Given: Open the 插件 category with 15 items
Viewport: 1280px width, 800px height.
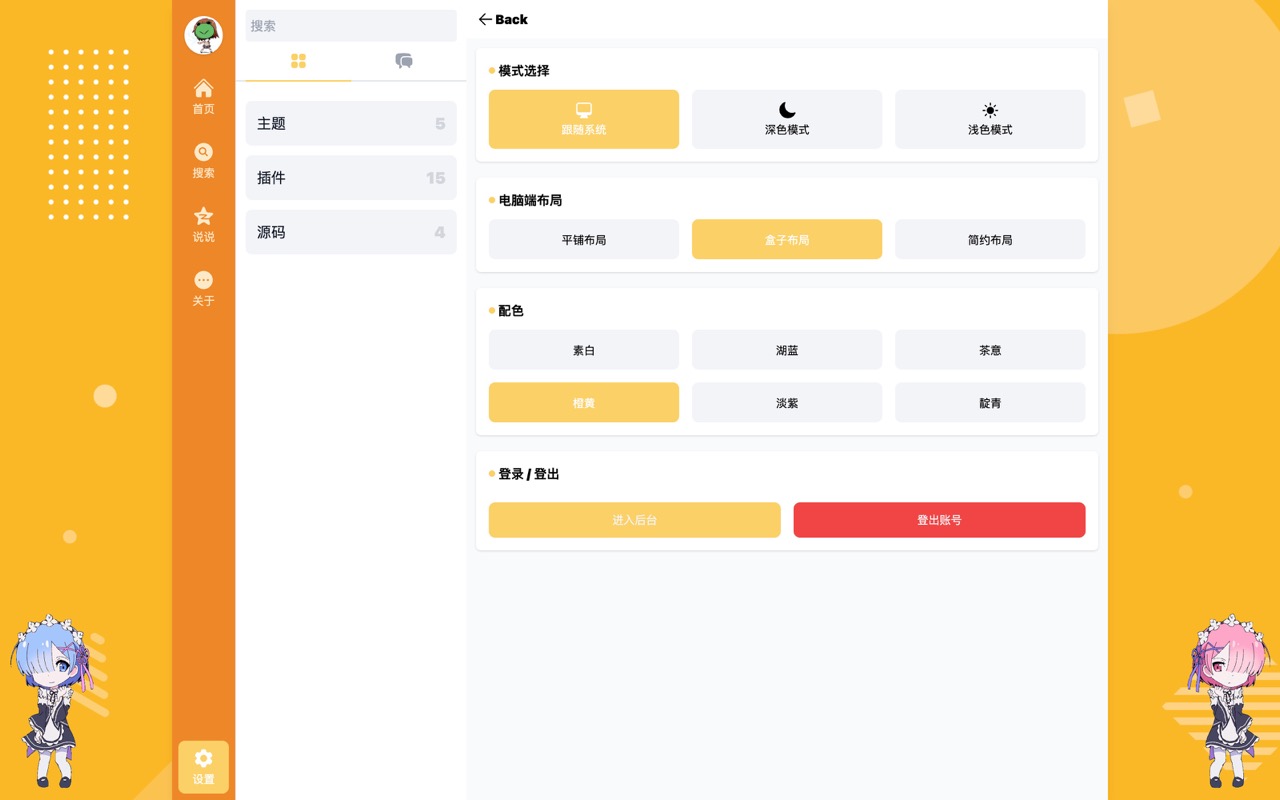Looking at the screenshot, I should pos(351,177).
